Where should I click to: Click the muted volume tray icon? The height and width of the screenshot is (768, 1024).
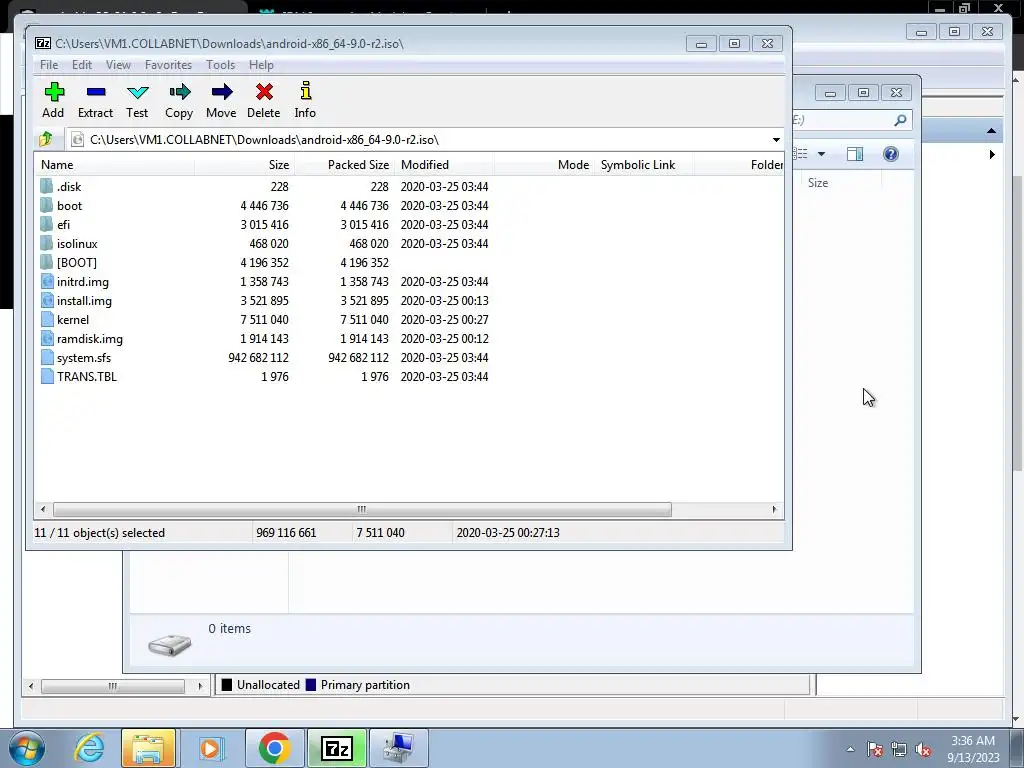923,749
